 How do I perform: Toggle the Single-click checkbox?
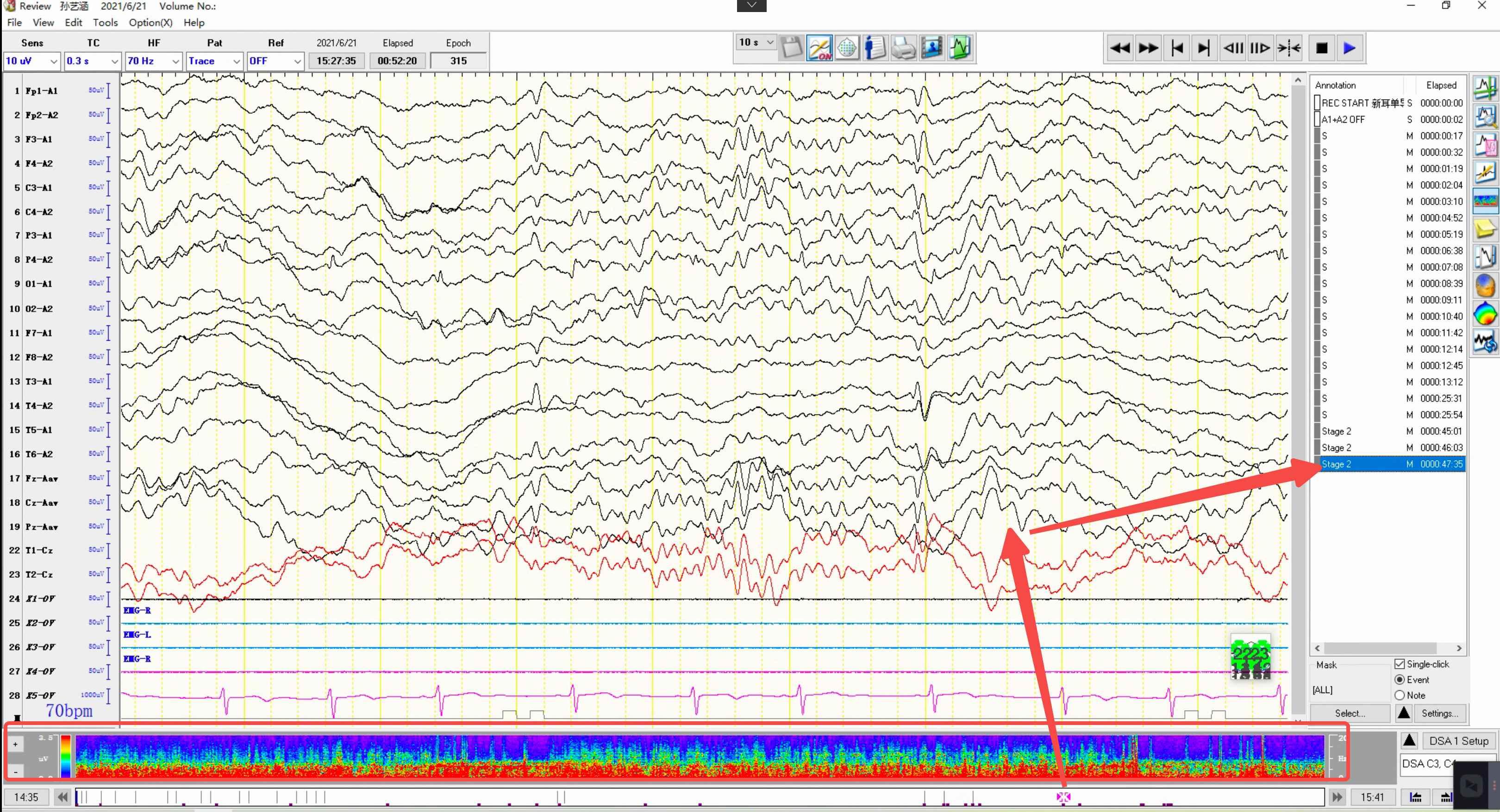(x=1400, y=664)
